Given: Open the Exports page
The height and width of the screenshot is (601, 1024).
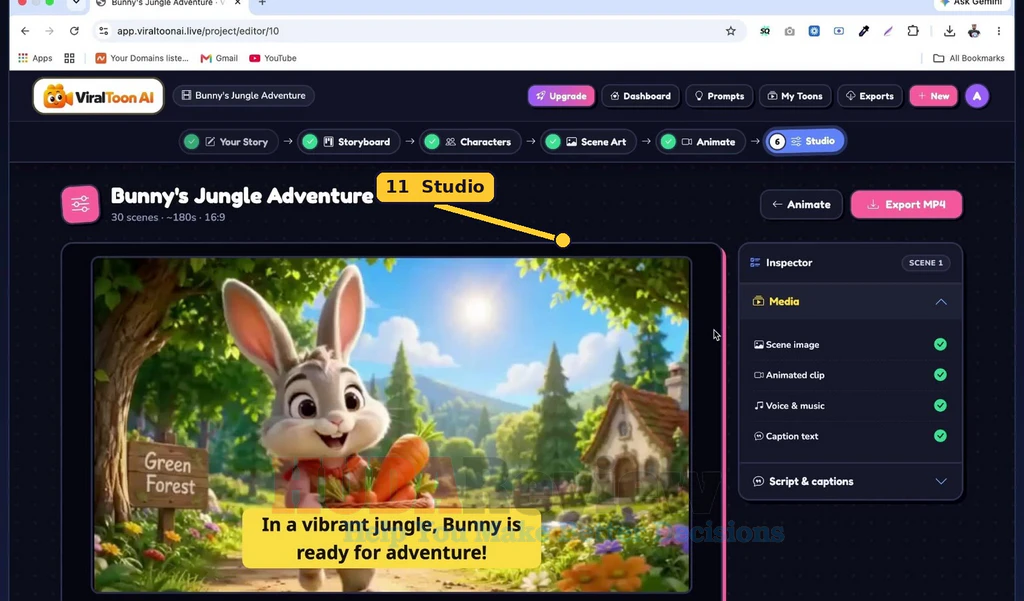Looking at the screenshot, I should pos(870,96).
